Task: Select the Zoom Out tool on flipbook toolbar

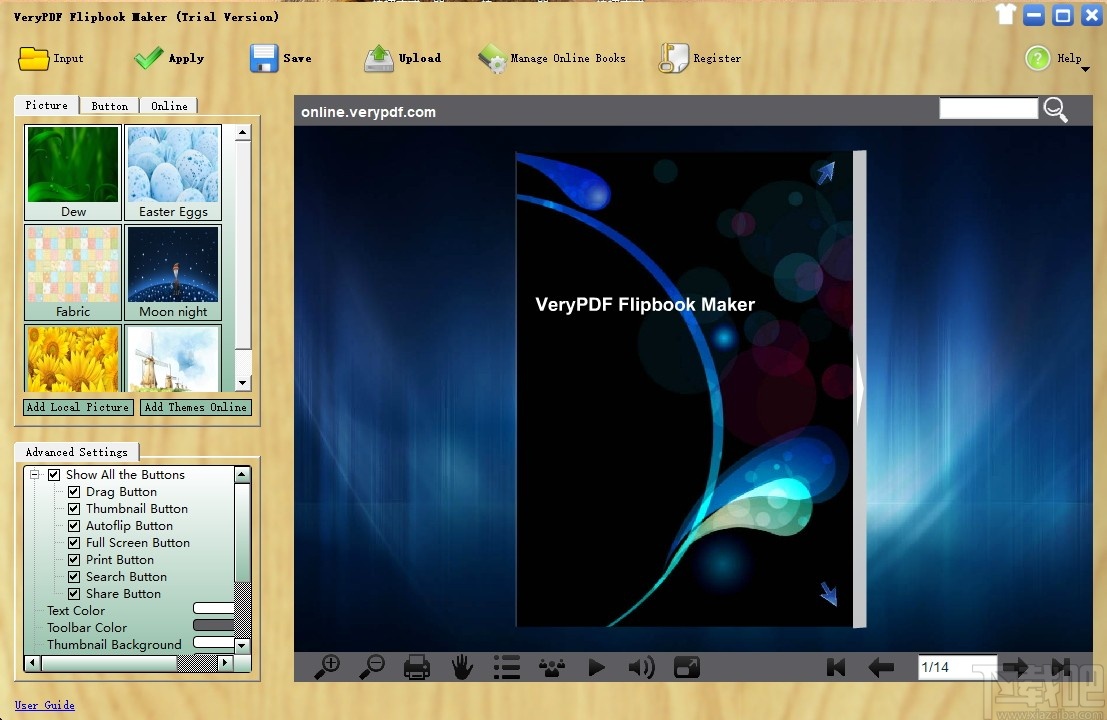Action: [x=371, y=666]
